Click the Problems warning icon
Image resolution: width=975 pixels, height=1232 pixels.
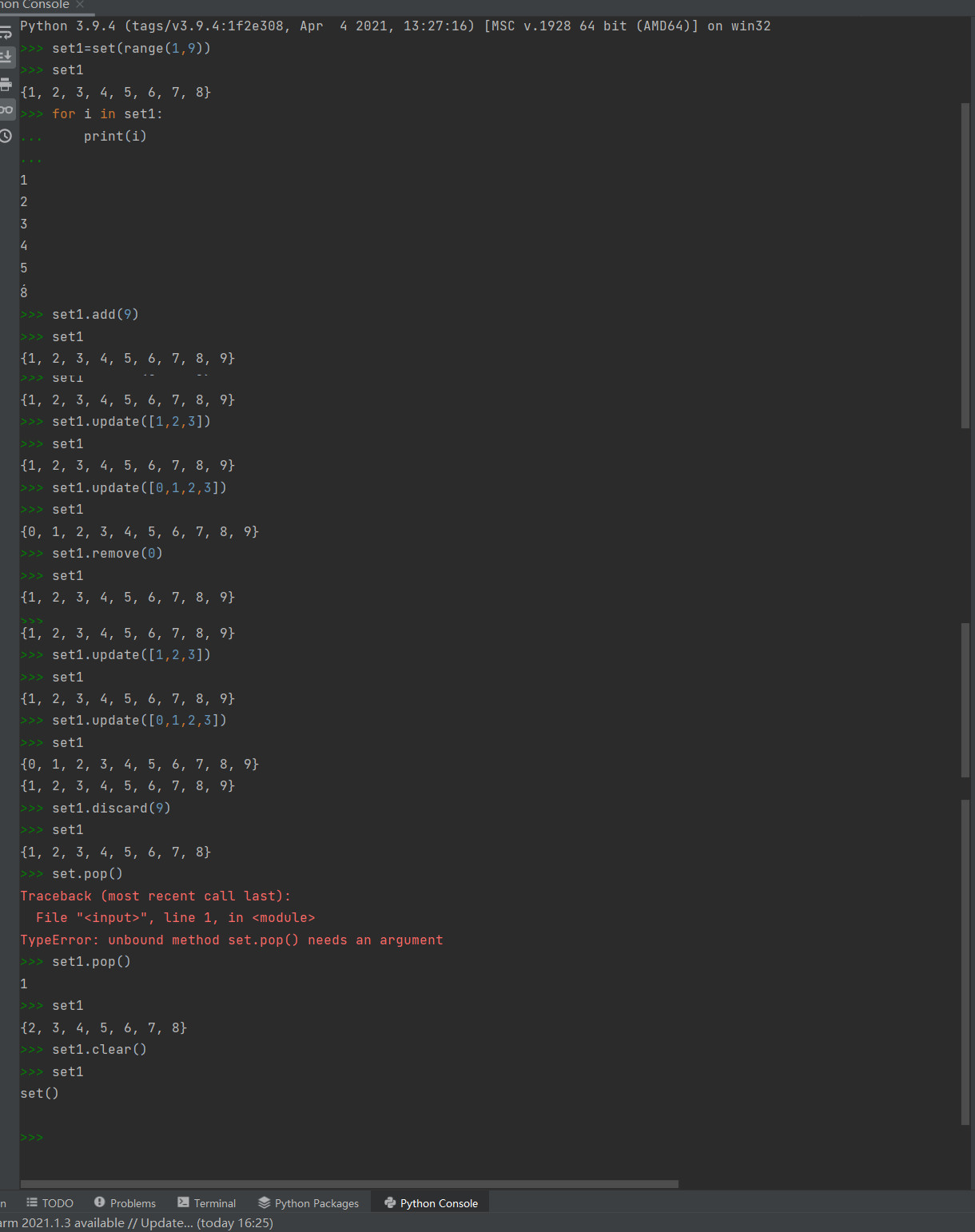pos(100,1202)
